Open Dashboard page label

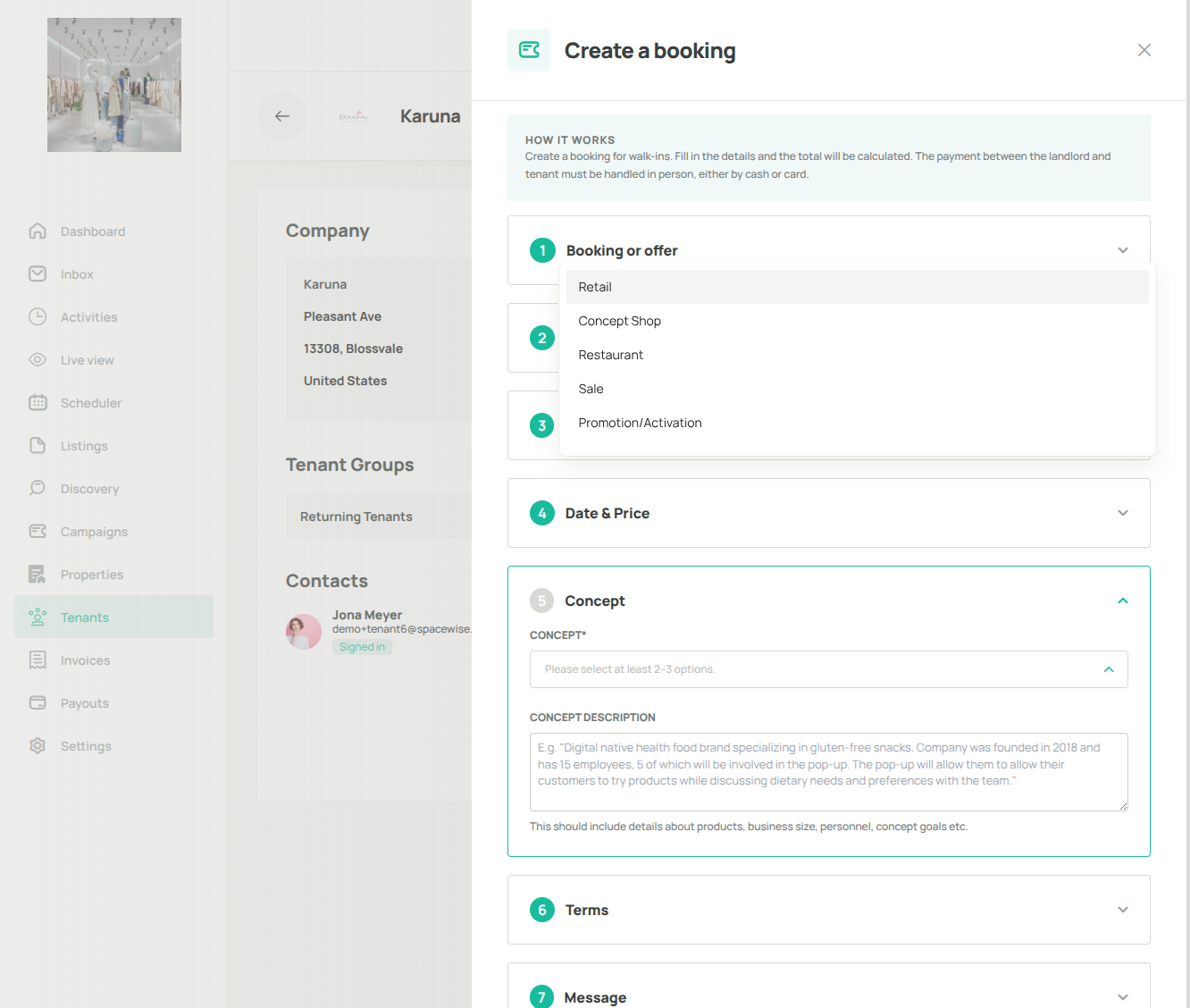click(x=93, y=231)
